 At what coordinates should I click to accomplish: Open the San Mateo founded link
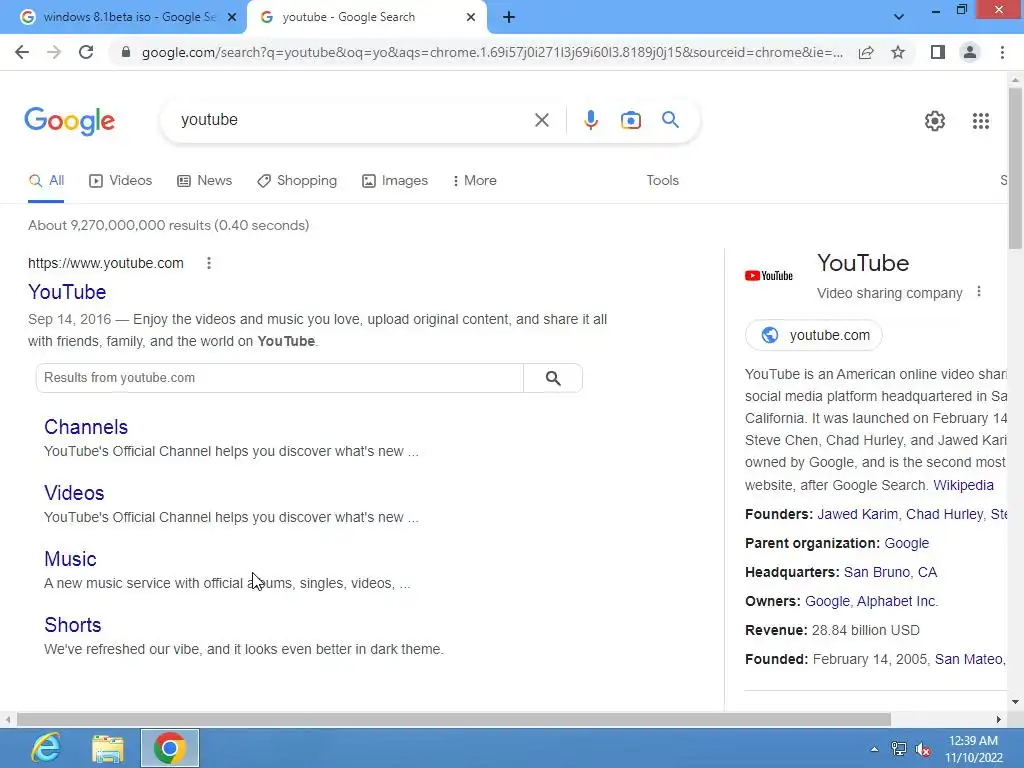click(x=969, y=660)
